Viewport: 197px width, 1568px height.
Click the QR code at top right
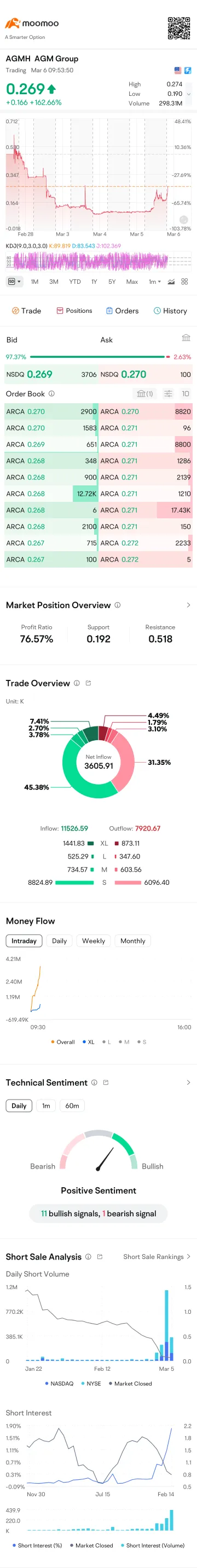pyautogui.click(x=179, y=28)
